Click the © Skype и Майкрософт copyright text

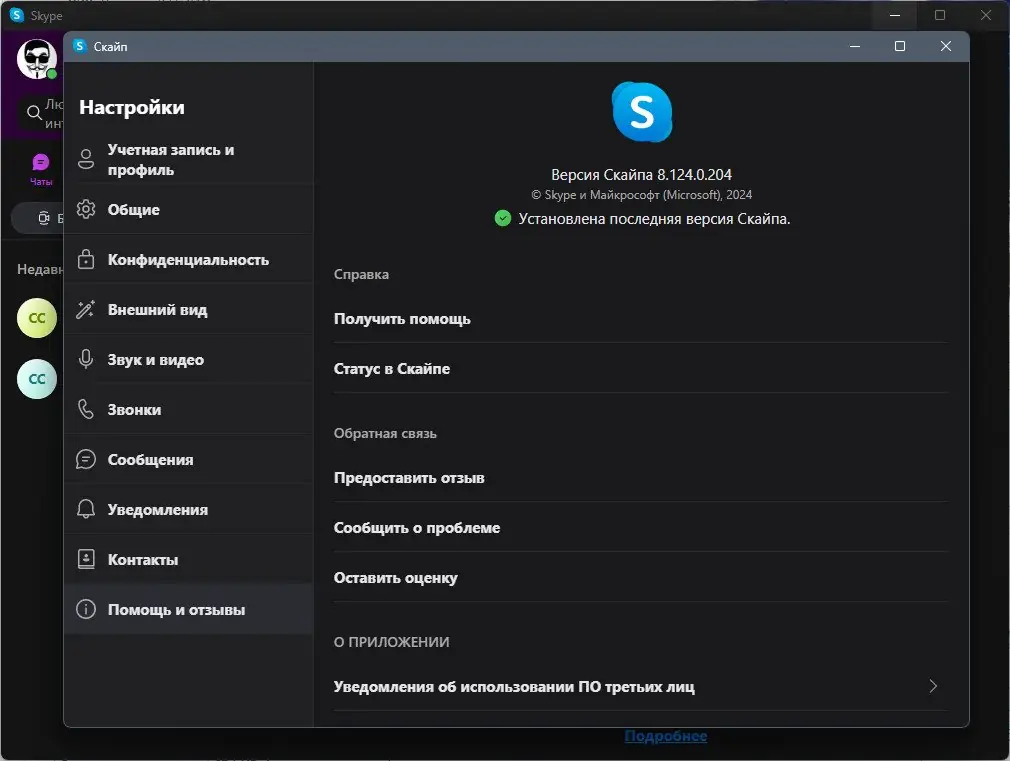[x=641, y=195]
